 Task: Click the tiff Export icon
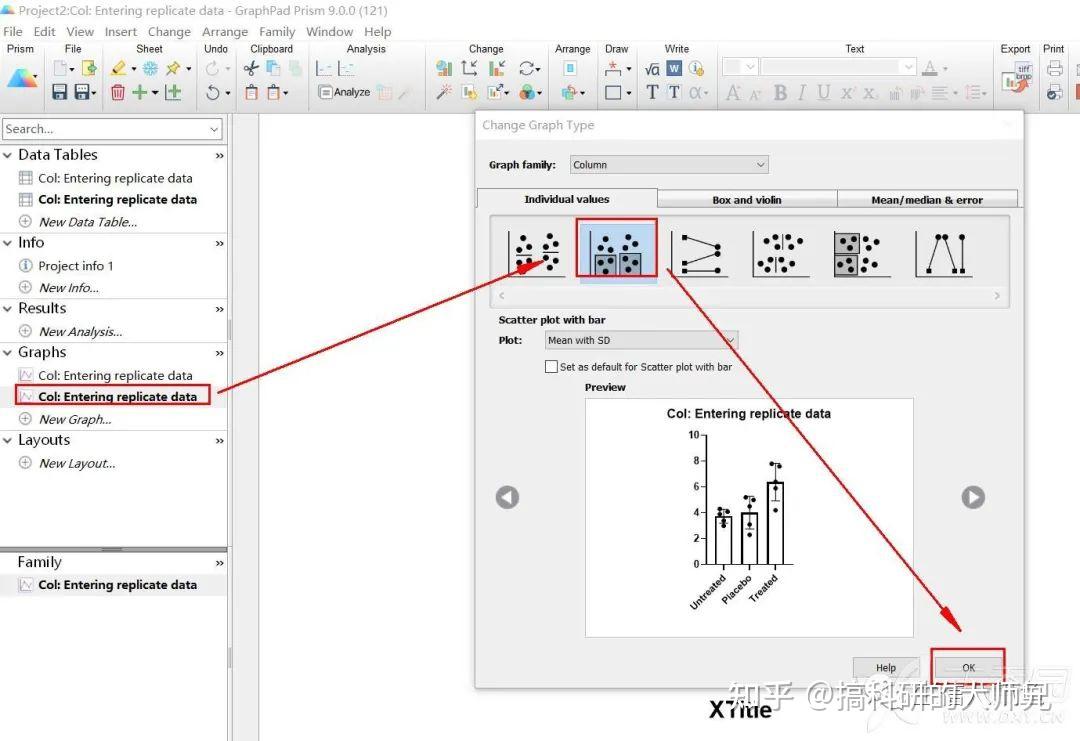point(1016,76)
